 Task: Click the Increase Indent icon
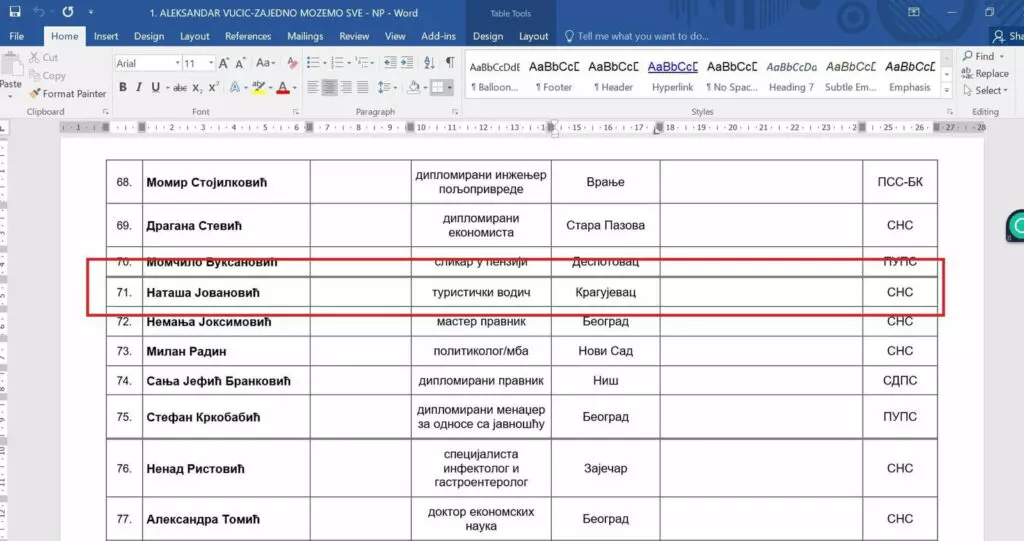point(407,63)
